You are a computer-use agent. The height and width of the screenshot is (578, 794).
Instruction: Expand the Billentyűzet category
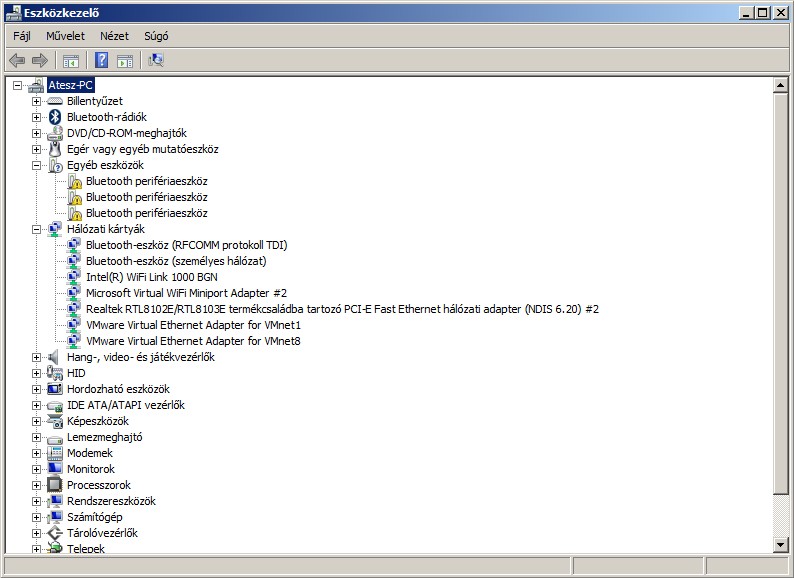36,101
